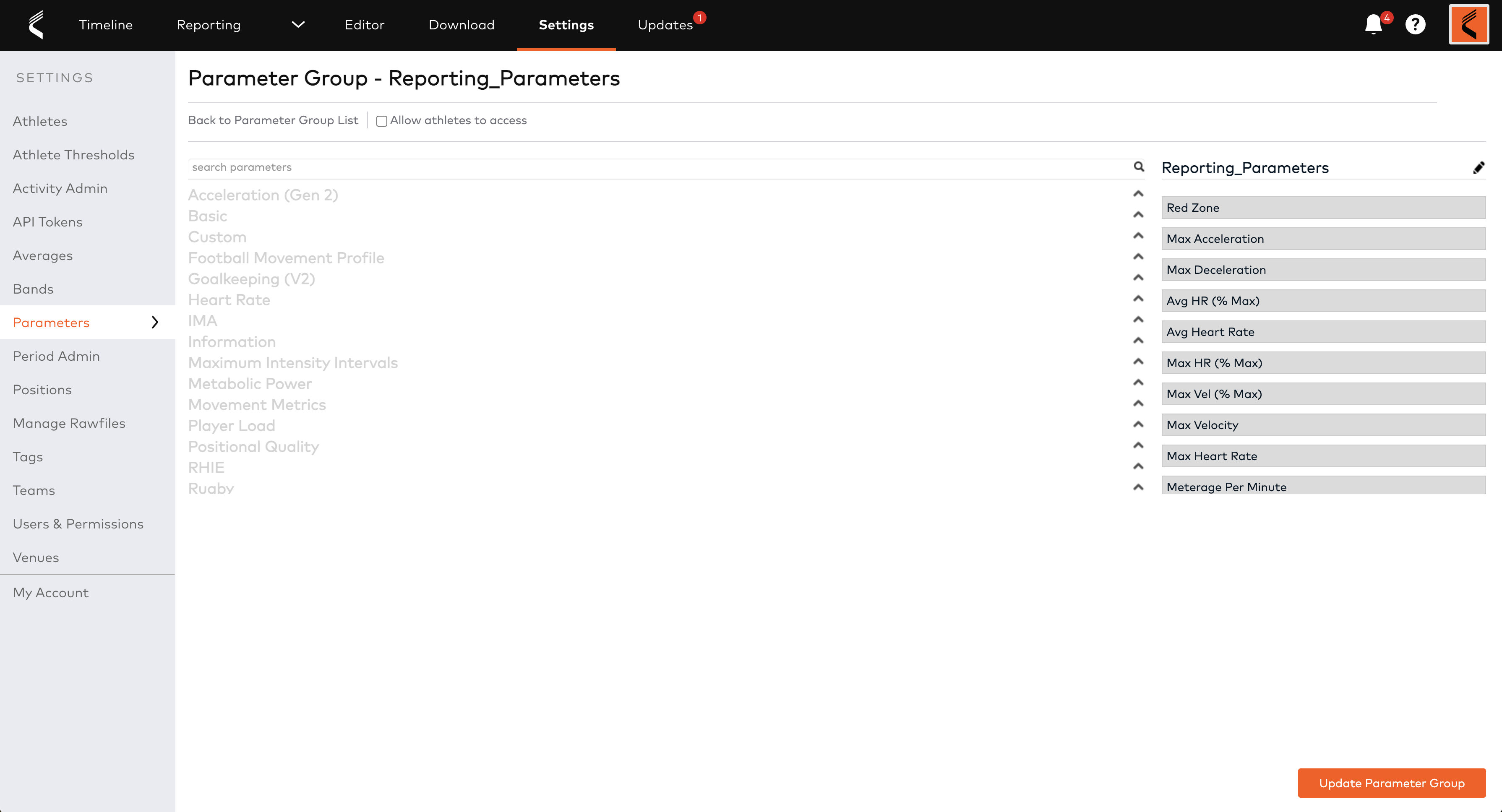Open Athletes settings
The width and height of the screenshot is (1502, 812).
(x=40, y=121)
